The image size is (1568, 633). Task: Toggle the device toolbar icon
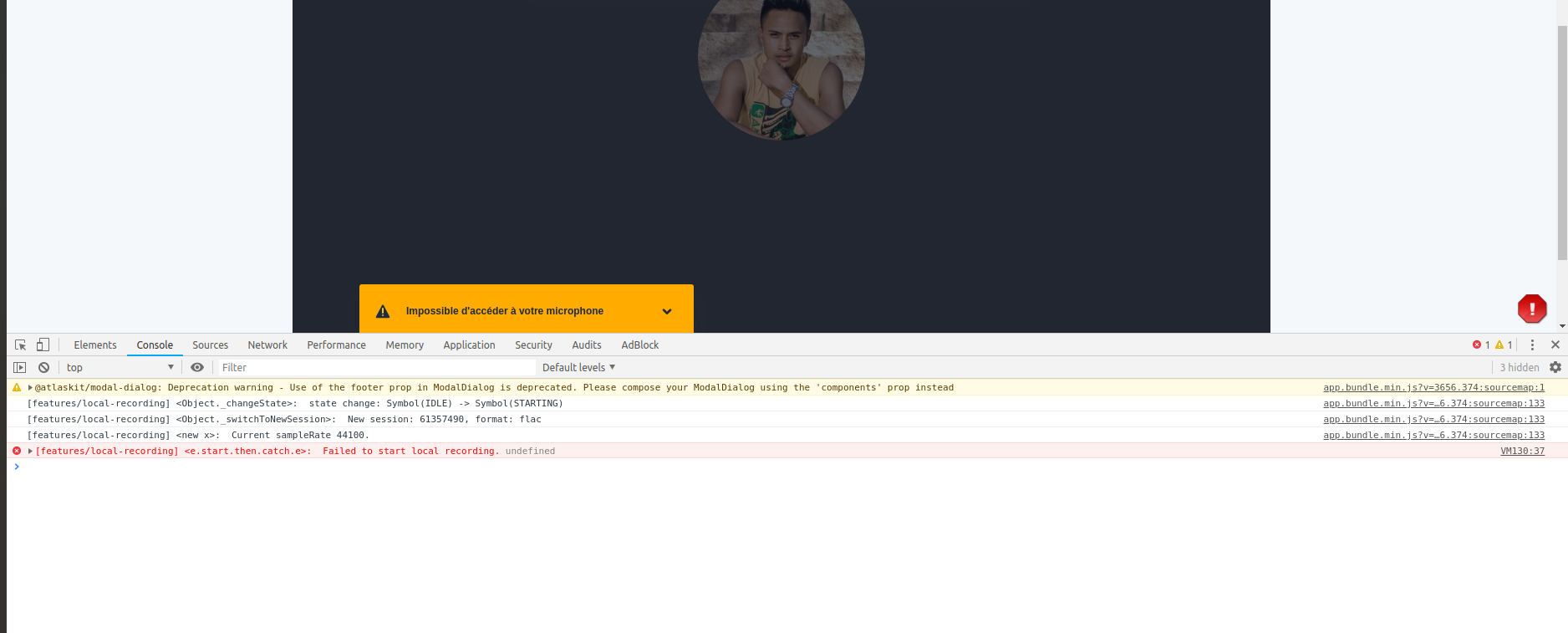43,345
